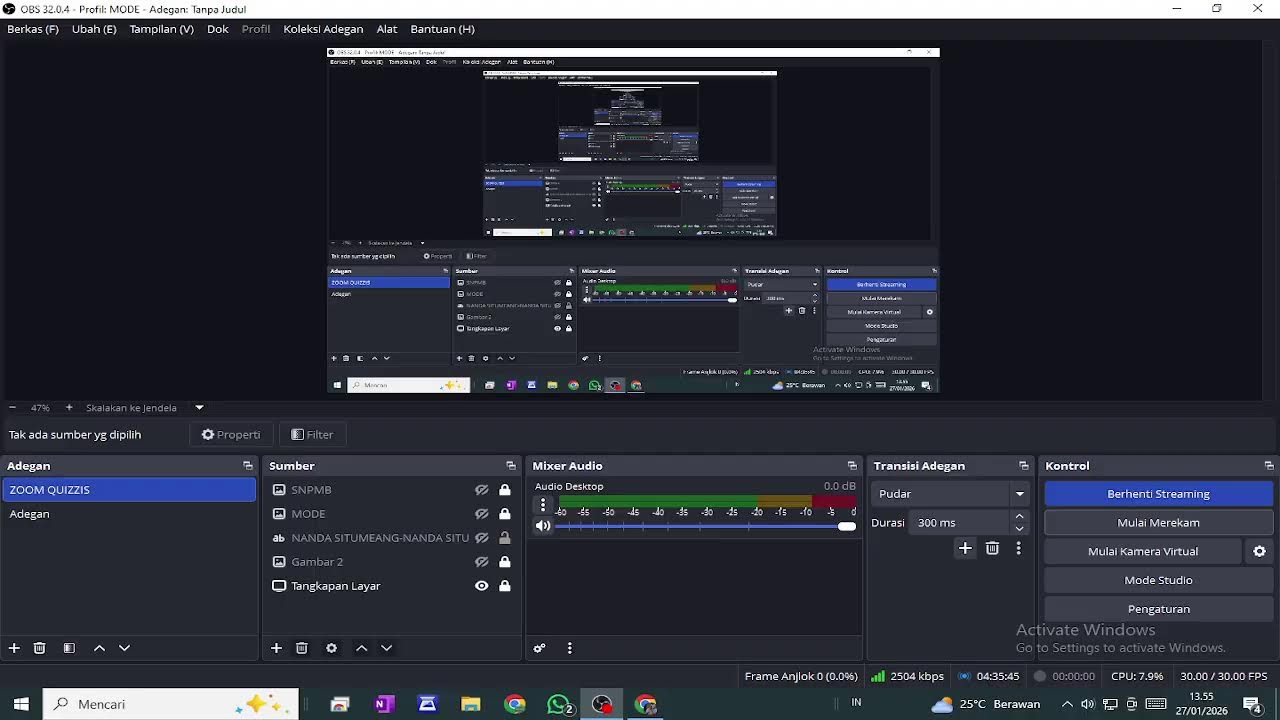Click the Filter button
The height and width of the screenshot is (720, 1280).
click(x=312, y=435)
